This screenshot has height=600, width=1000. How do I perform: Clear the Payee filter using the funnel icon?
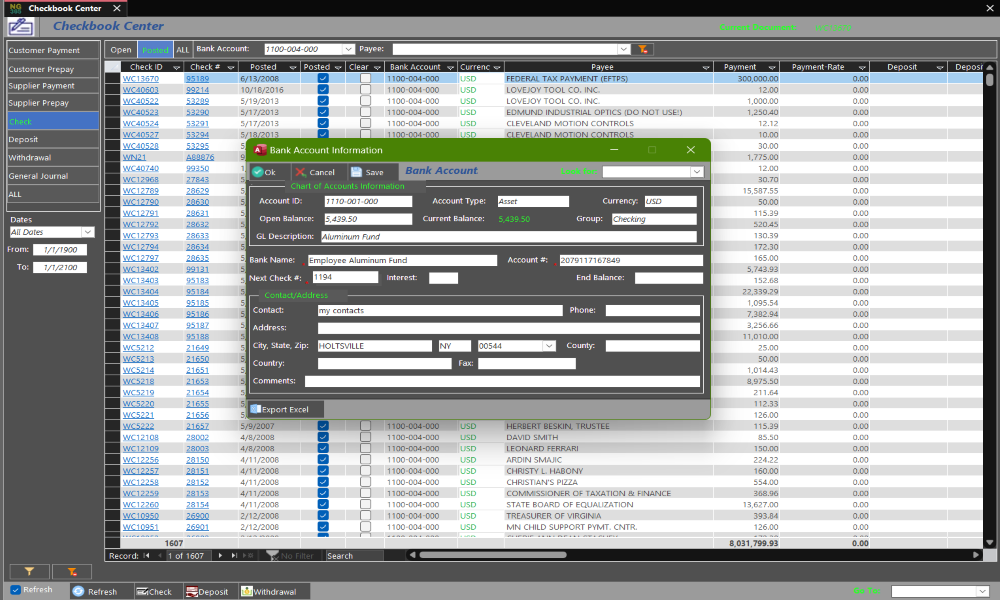coord(643,48)
